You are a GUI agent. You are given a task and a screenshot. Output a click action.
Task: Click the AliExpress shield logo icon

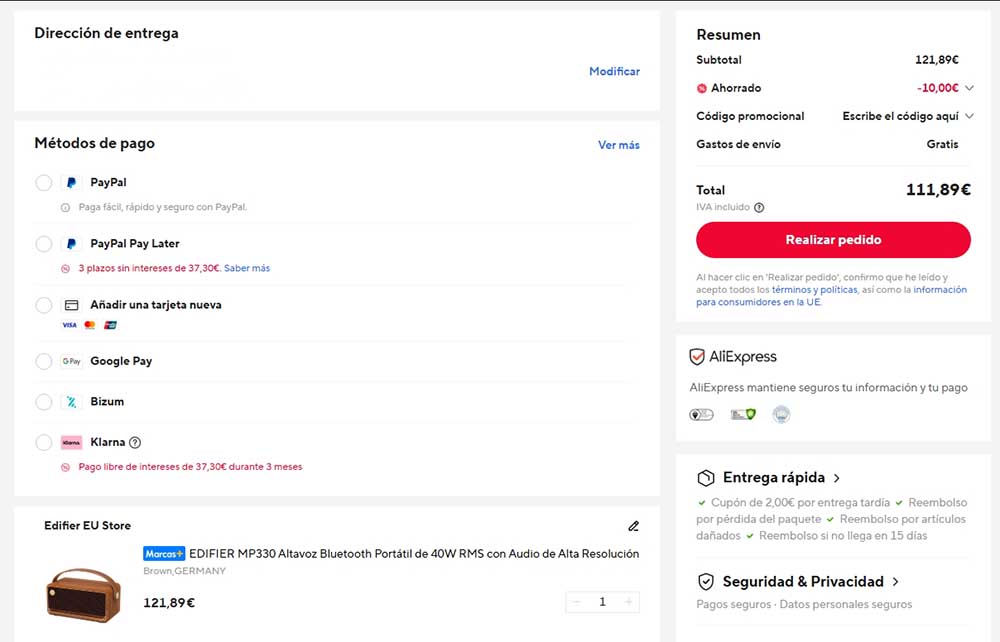pos(697,357)
